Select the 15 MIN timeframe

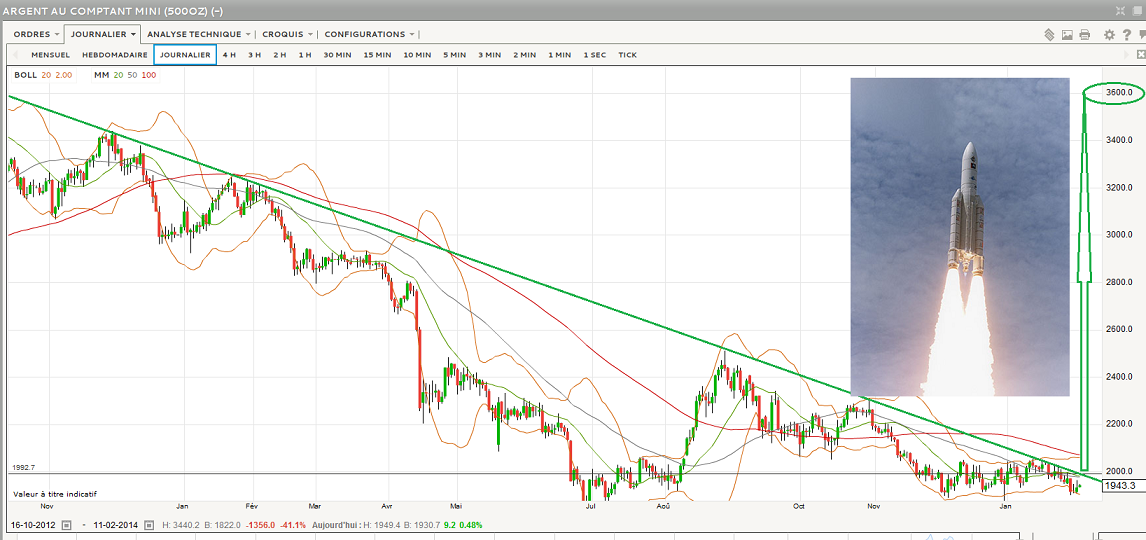(x=377, y=55)
